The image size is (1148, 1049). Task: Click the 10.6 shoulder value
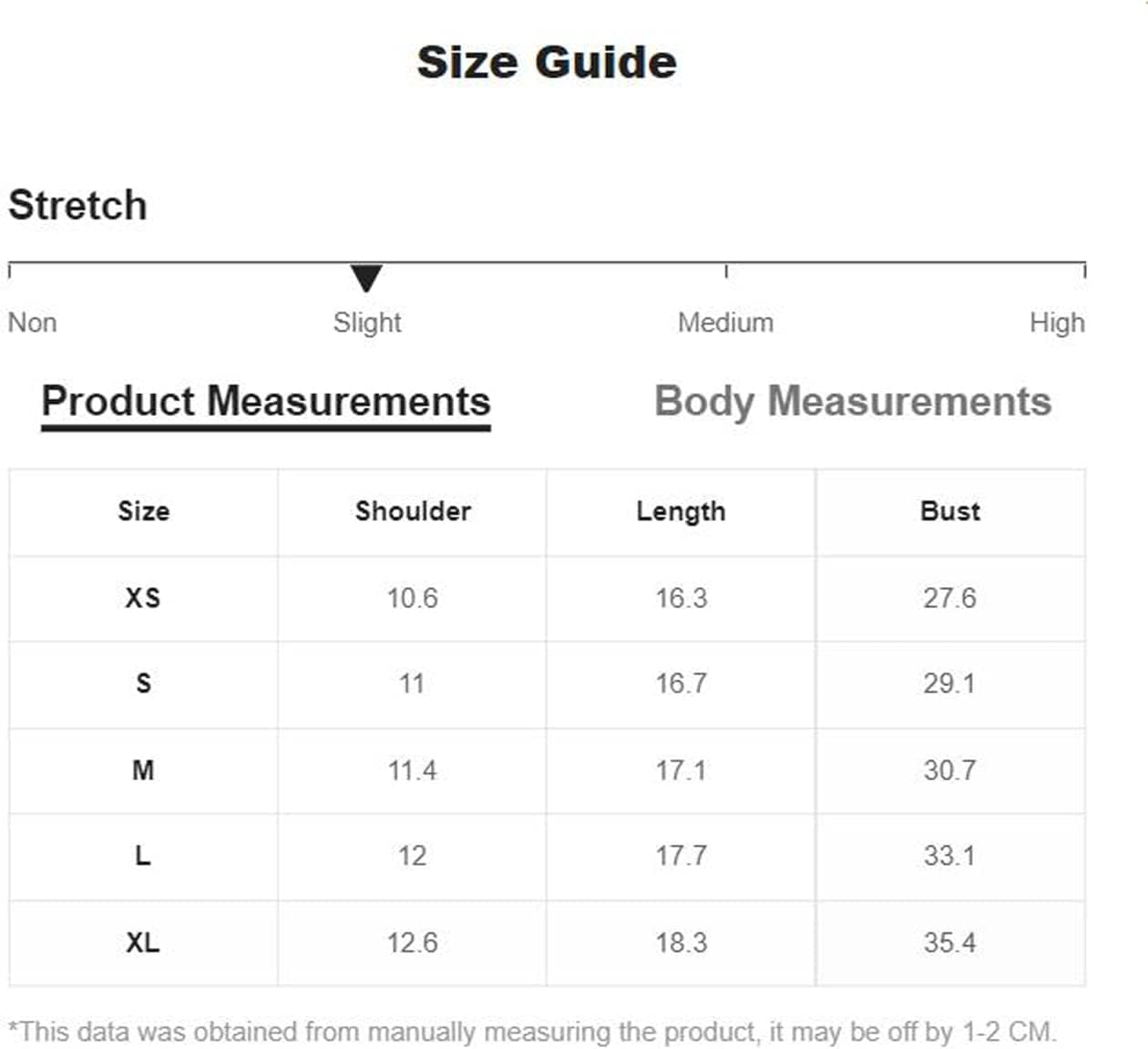pyautogui.click(x=412, y=598)
